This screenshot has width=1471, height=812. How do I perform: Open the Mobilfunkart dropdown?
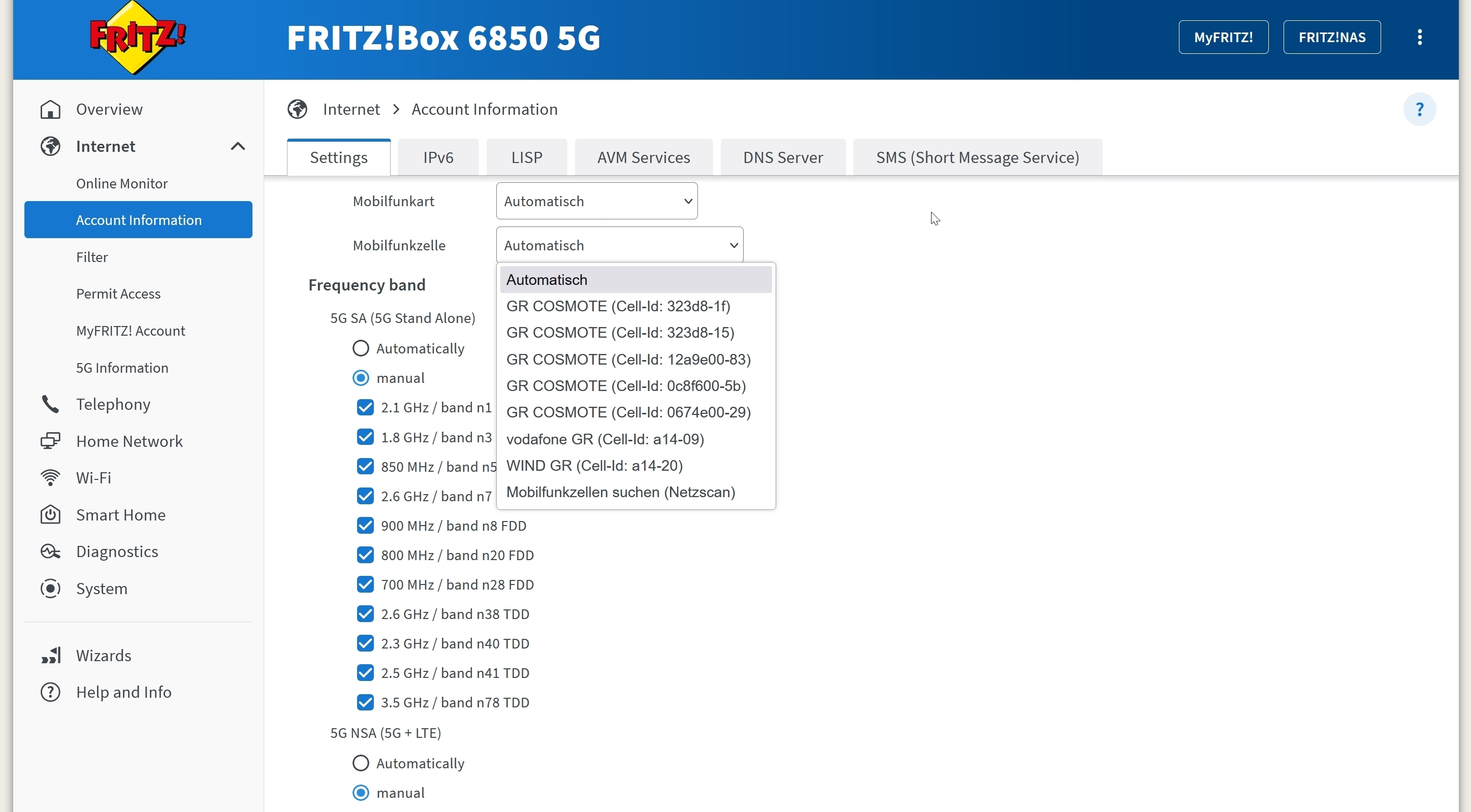597,201
